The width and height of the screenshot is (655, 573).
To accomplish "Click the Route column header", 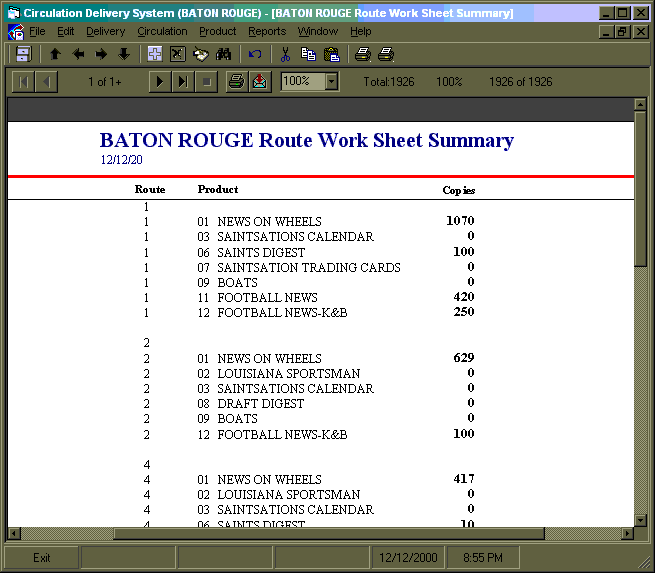I will [150, 190].
